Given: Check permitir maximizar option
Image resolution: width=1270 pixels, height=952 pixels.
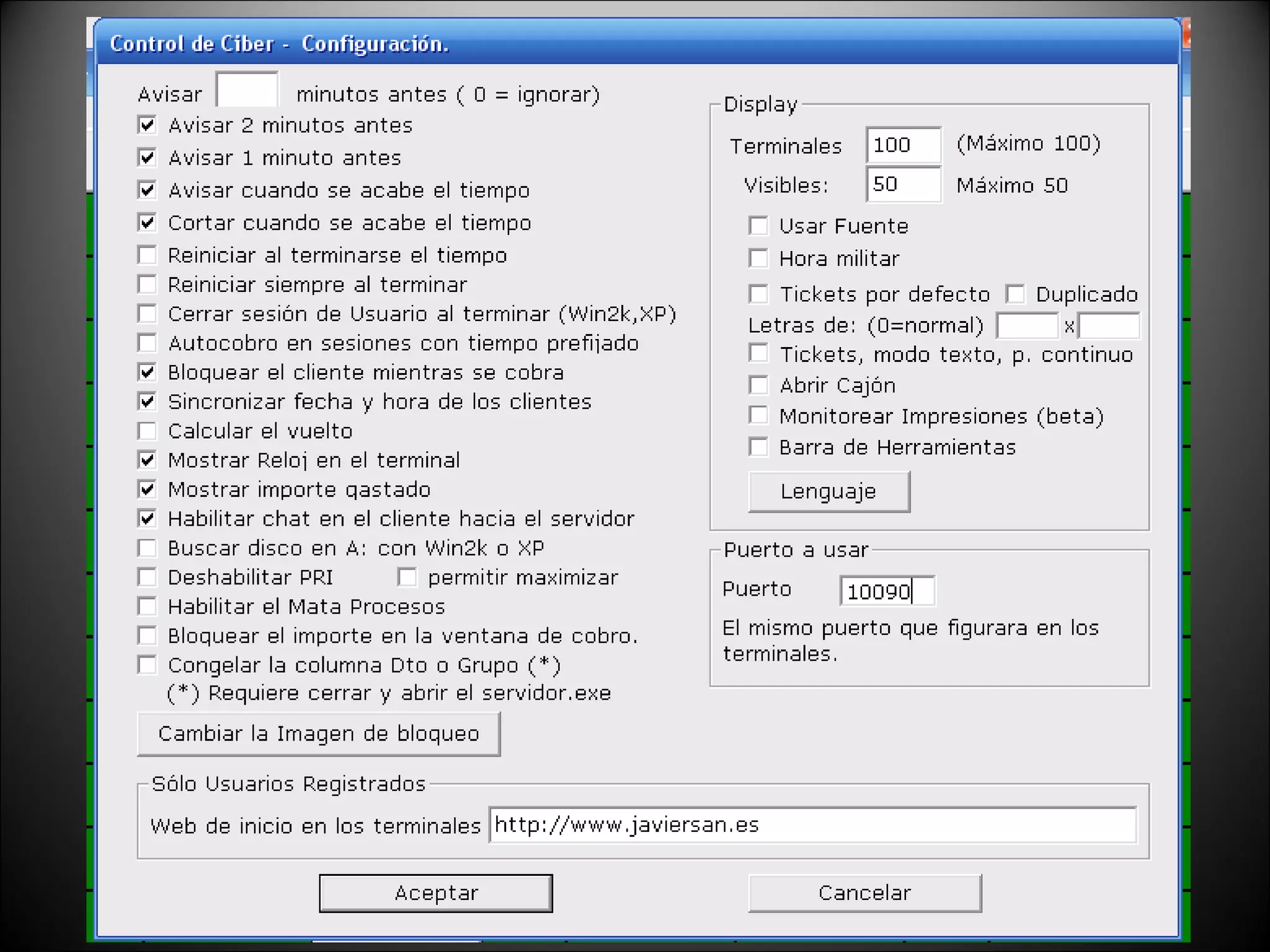Looking at the screenshot, I should click(407, 577).
